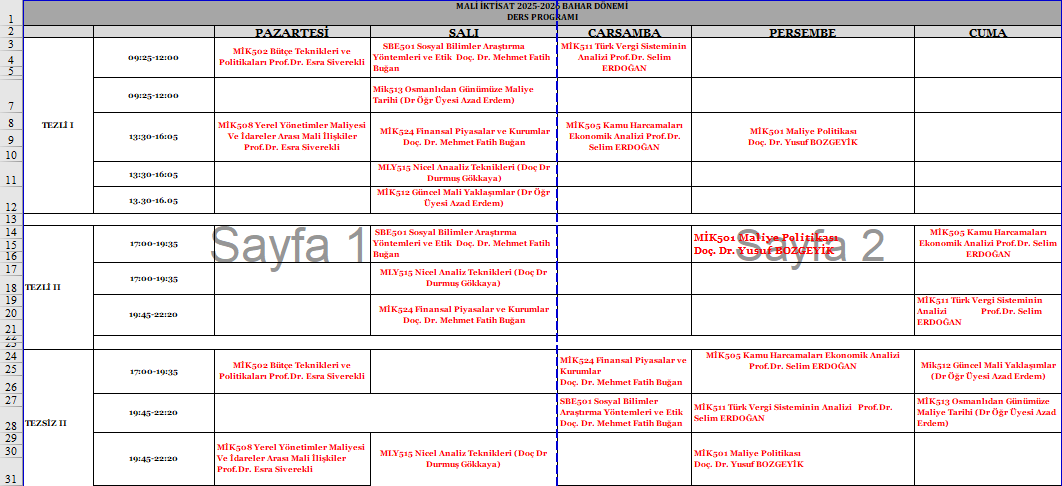Click row header number 13
The height and width of the screenshot is (486, 1062).
[11, 219]
